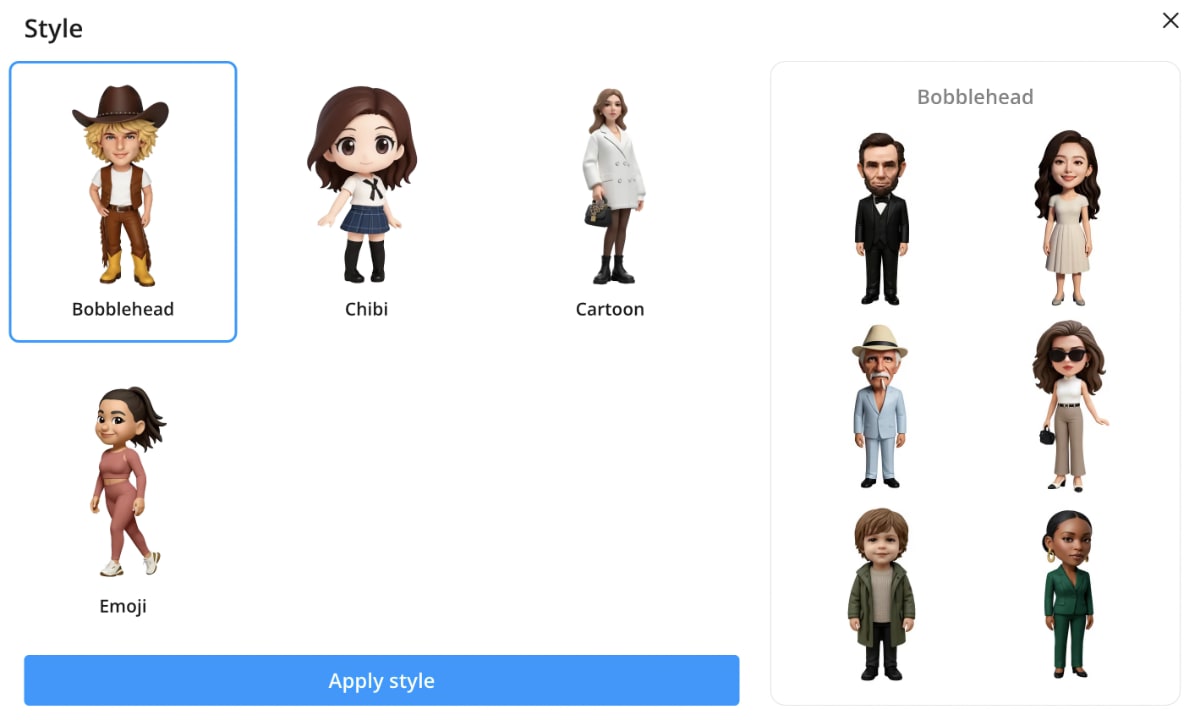Click the Emoji style label
Image resolution: width=1200 pixels, height=726 pixels.
123,606
